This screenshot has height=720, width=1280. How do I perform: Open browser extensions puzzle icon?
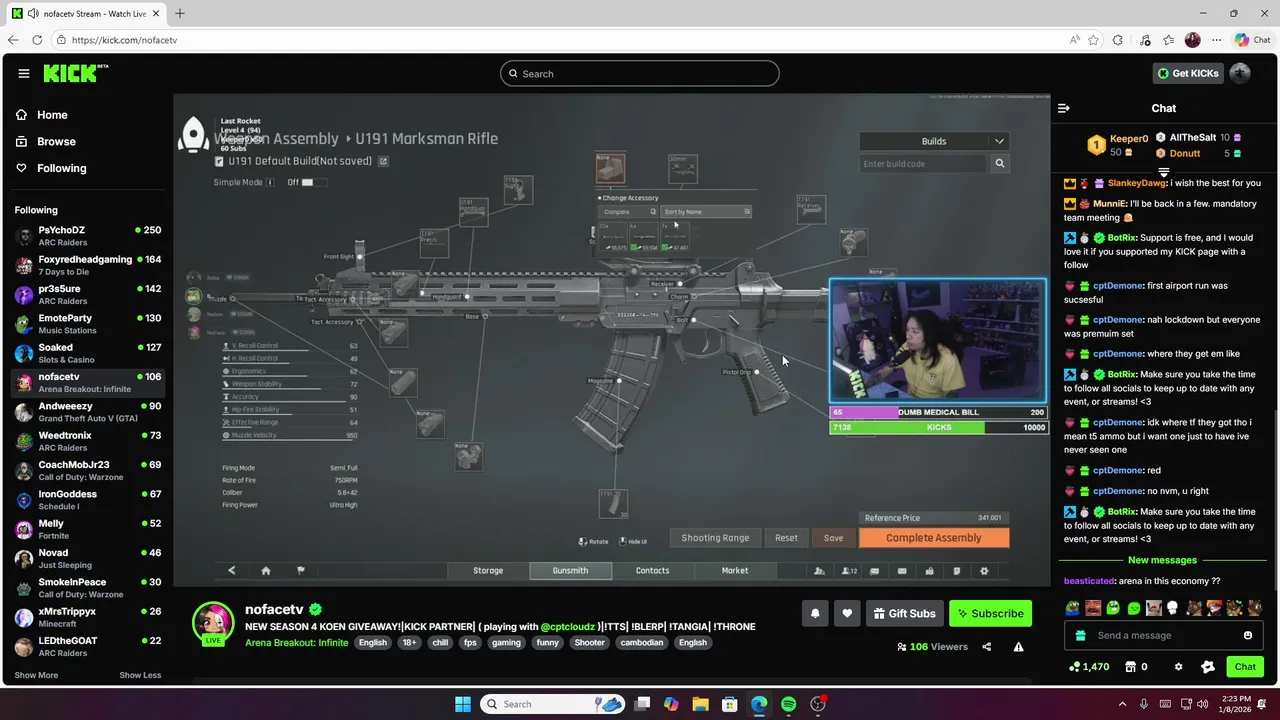pyautogui.click(x=1118, y=40)
